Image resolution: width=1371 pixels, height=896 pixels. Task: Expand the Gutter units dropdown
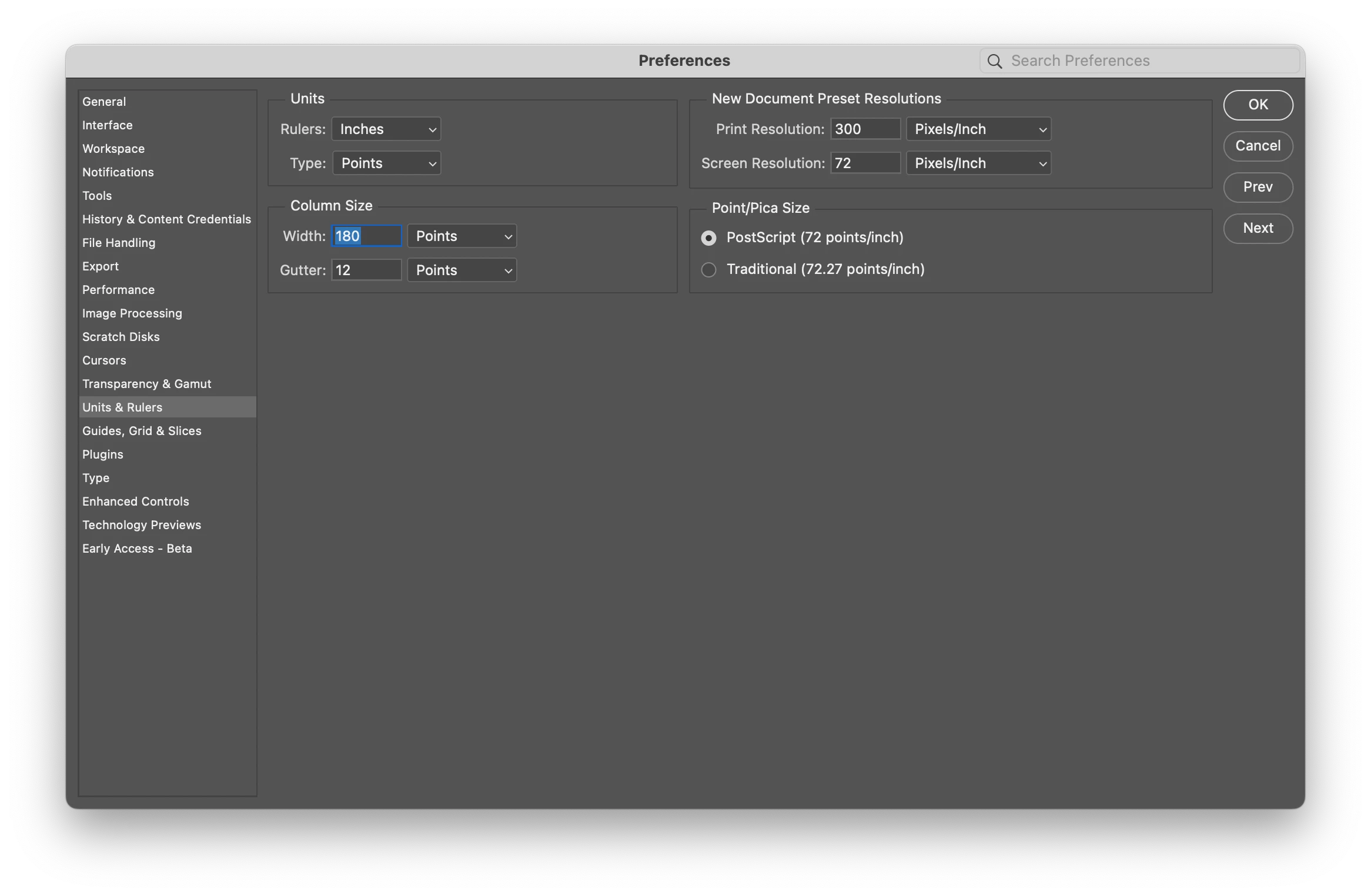(x=462, y=270)
